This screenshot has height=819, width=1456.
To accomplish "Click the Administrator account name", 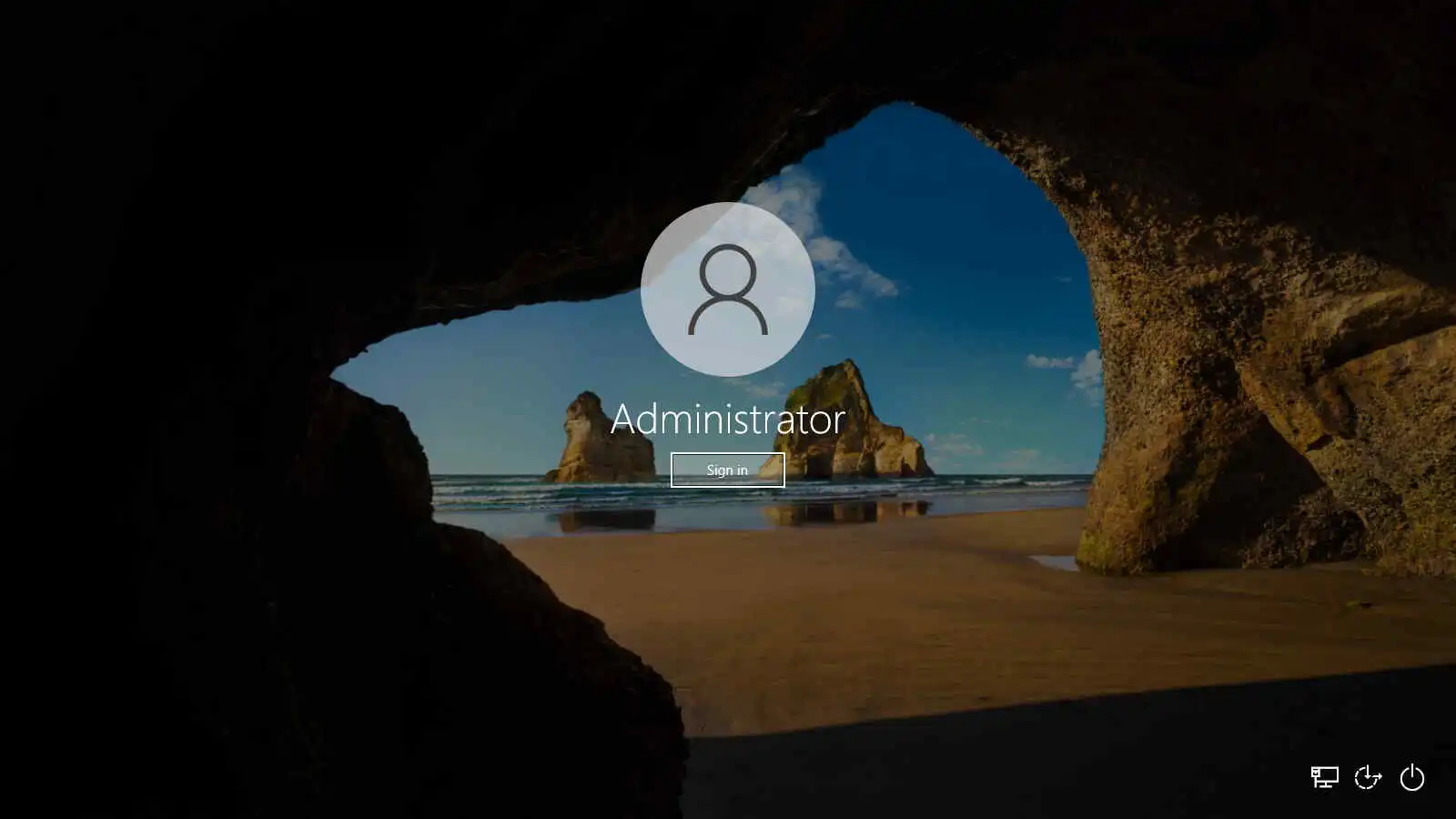I will (x=728, y=419).
